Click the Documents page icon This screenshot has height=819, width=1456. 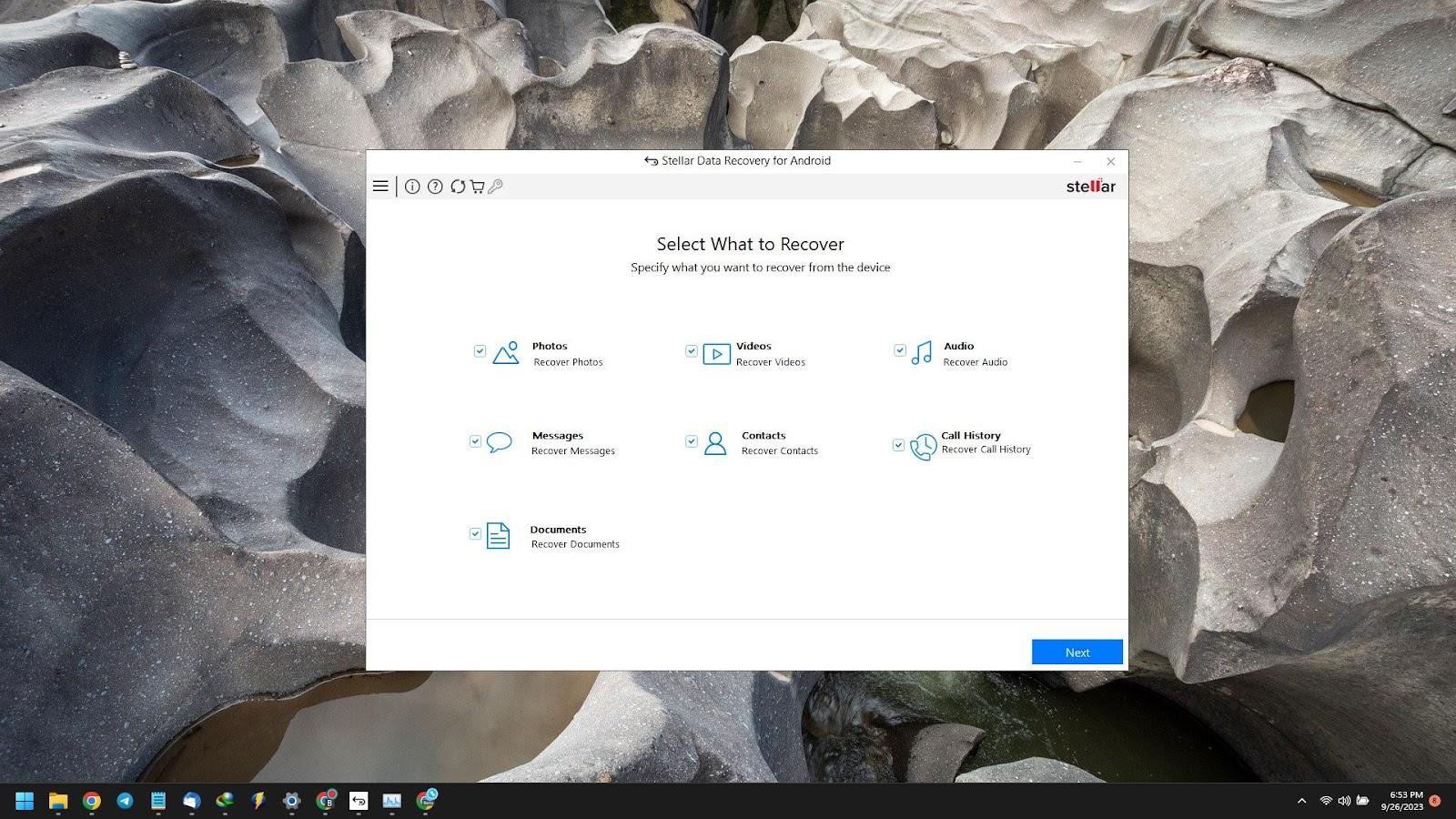tap(498, 535)
